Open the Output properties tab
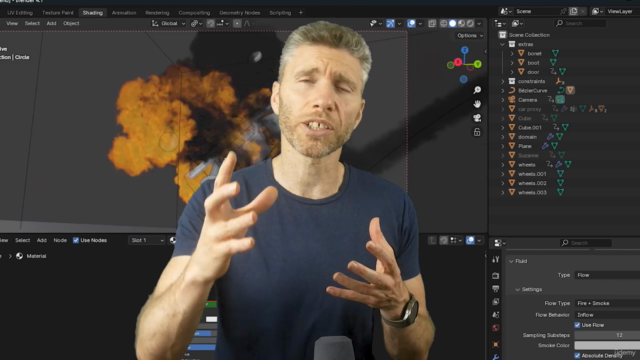This screenshot has height=360, width=640. click(x=496, y=289)
